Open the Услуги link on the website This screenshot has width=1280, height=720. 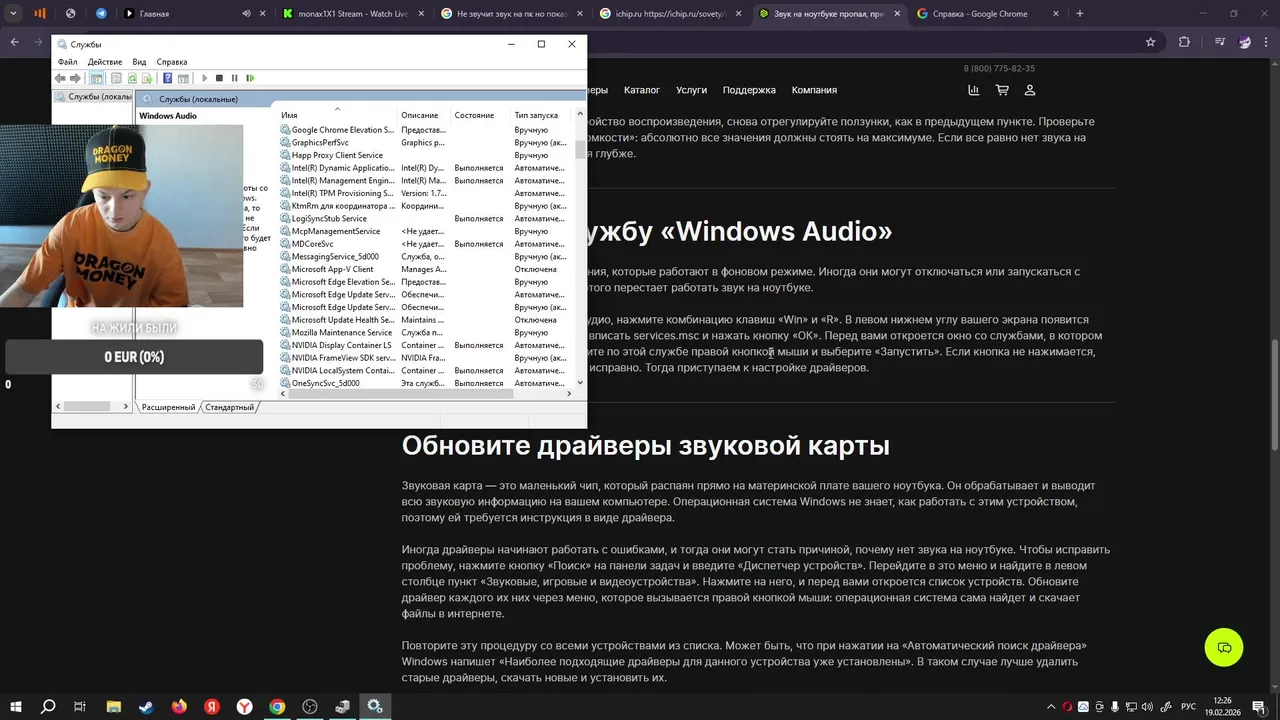(691, 90)
